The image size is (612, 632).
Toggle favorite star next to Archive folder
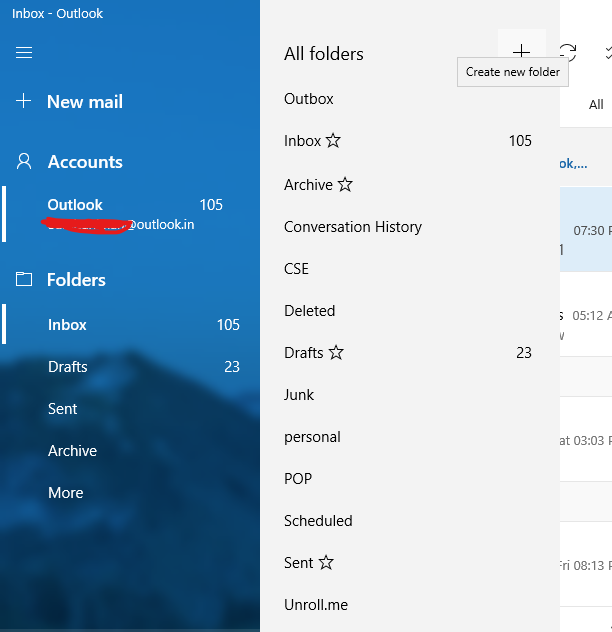click(345, 185)
